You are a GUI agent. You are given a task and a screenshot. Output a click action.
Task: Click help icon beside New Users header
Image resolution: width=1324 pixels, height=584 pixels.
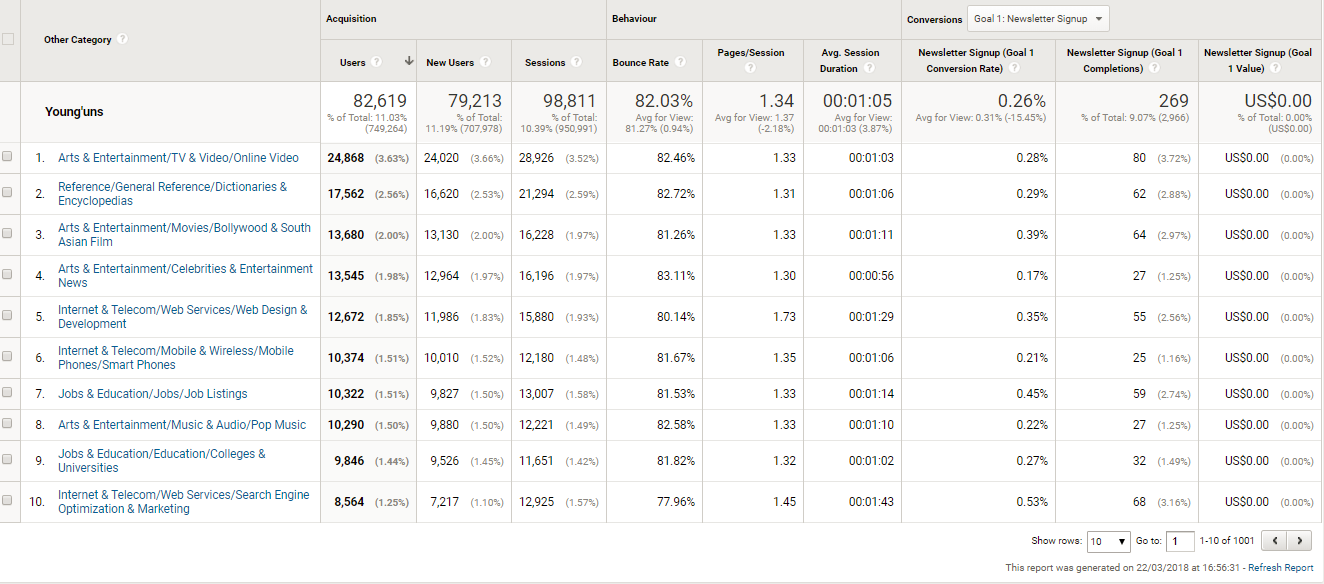click(x=485, y=62)
